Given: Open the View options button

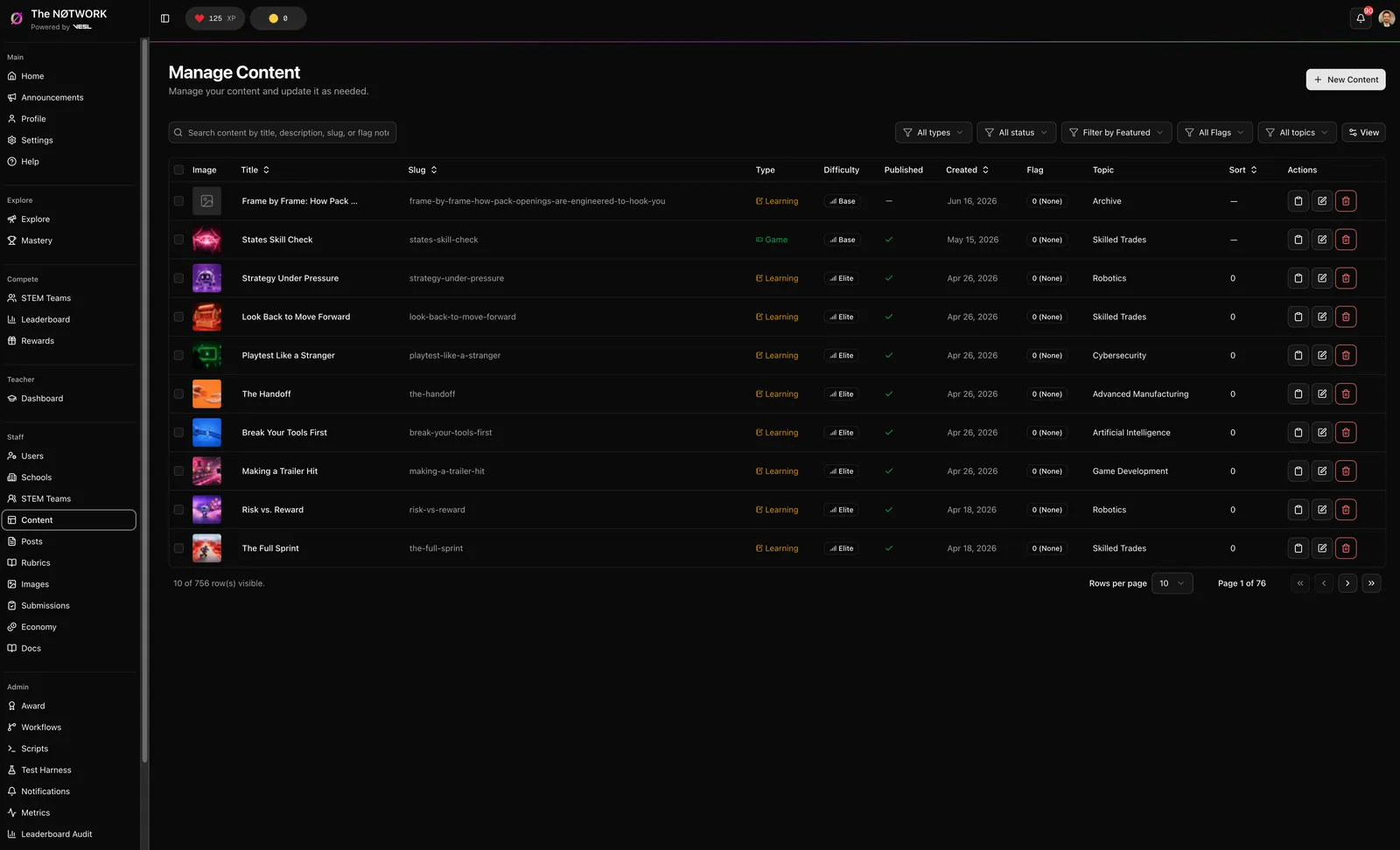Looking at the screenshot, I should coord(1363,133).
